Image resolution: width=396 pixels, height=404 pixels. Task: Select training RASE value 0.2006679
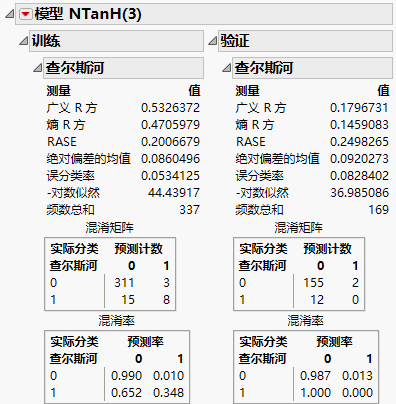[x=170, y=142]
